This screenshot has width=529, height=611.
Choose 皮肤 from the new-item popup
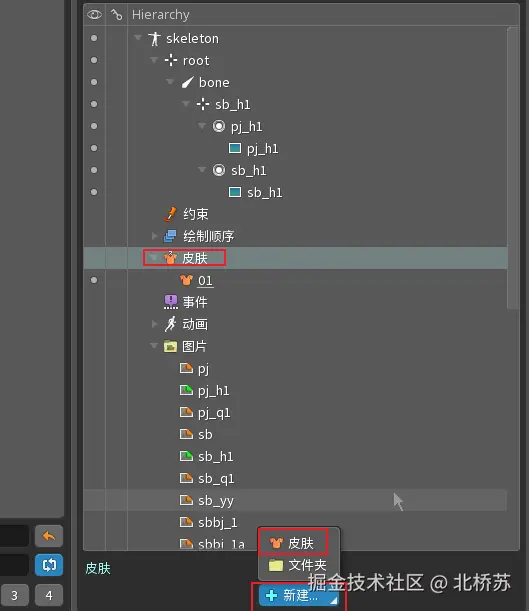click(x=293, y=543)
